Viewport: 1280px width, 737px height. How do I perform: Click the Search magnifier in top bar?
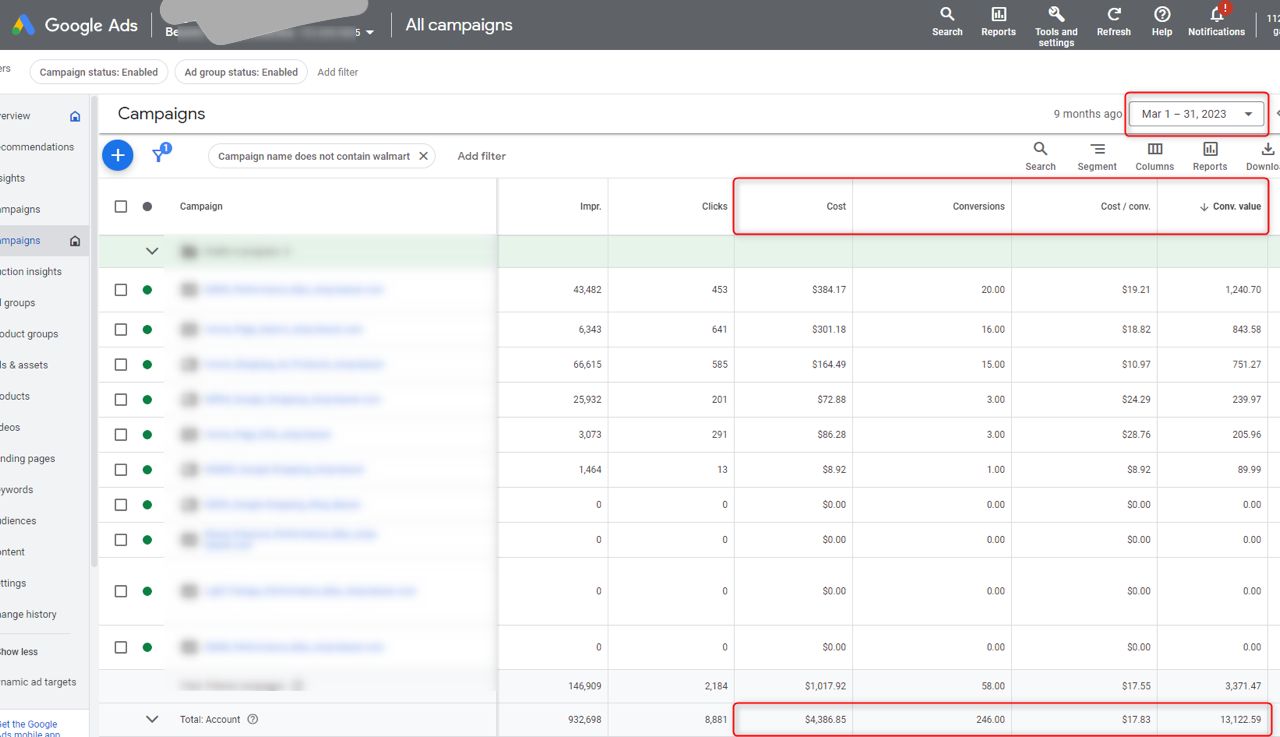[x=947, y=15]
